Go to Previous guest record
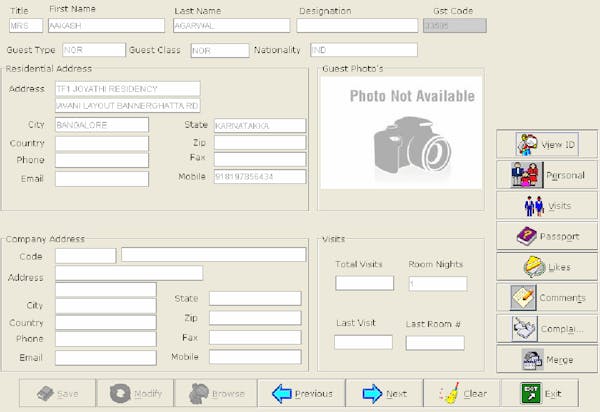This screenshot has width=600, height=412. pos(302,393)
